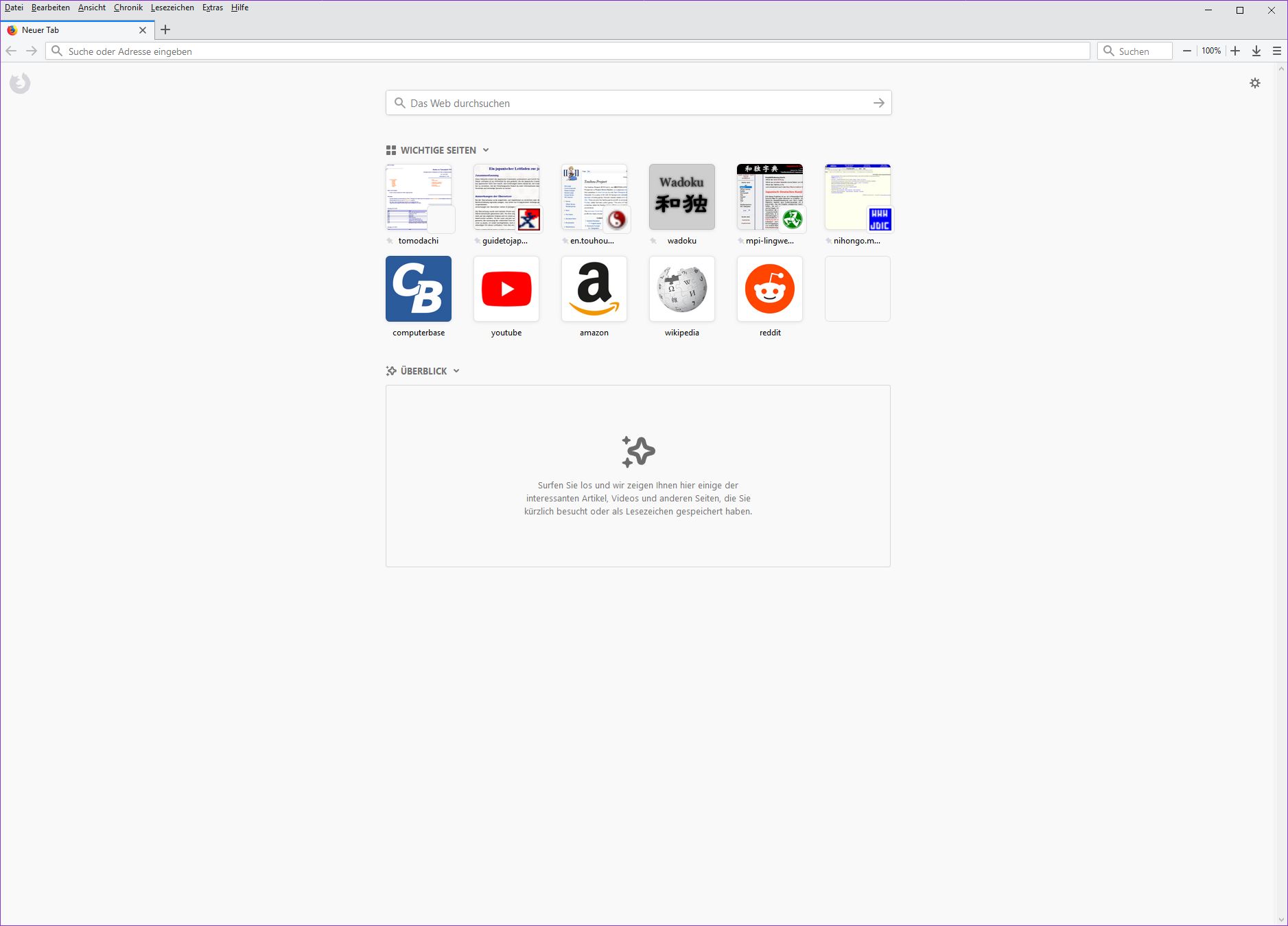Open a new tab with plus button
Image resolution: width=1288 pixels, height=926 pixels.
165,29
